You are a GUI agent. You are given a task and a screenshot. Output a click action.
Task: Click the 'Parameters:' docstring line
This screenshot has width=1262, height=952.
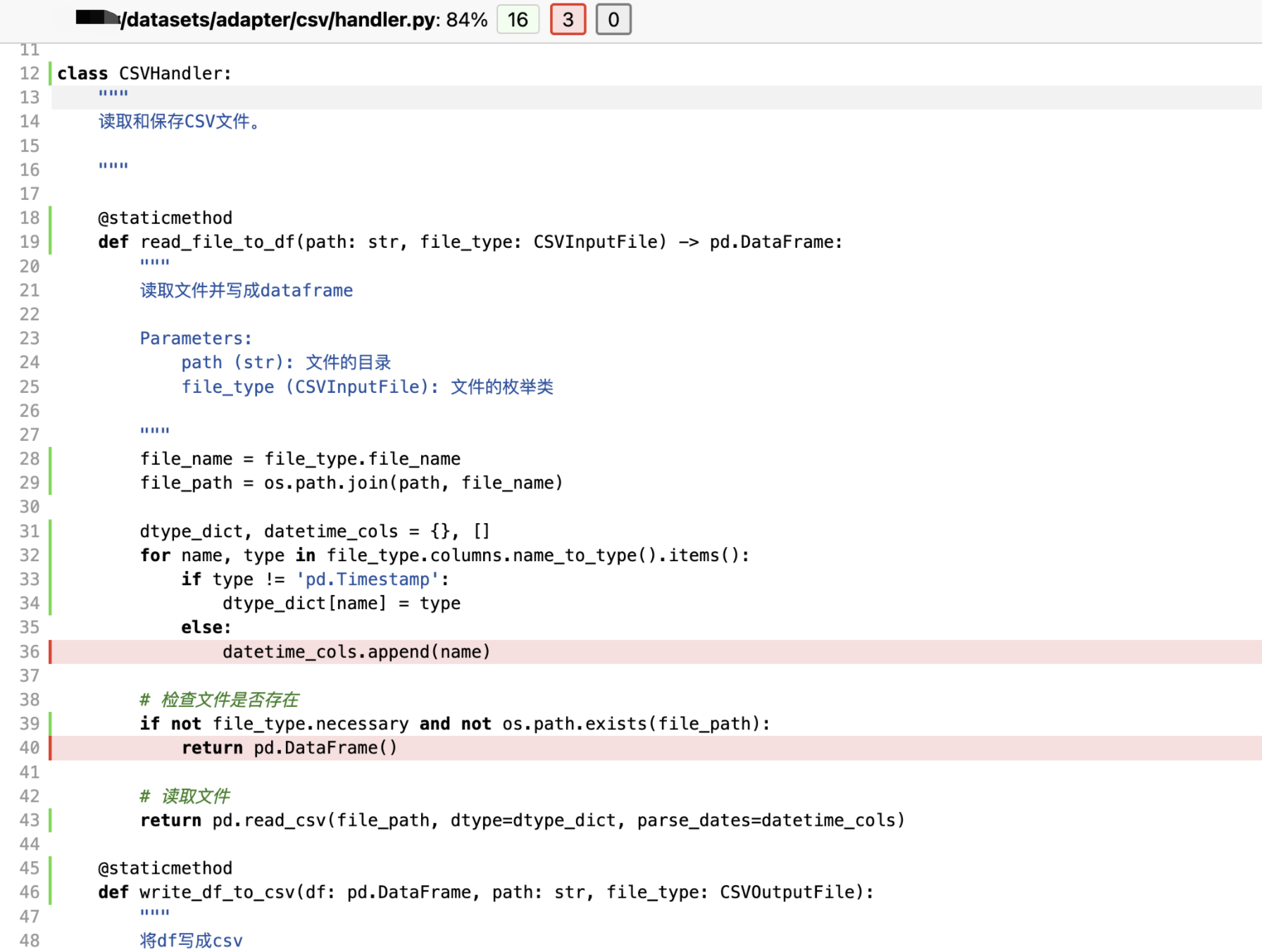click(x=196, y=339)
